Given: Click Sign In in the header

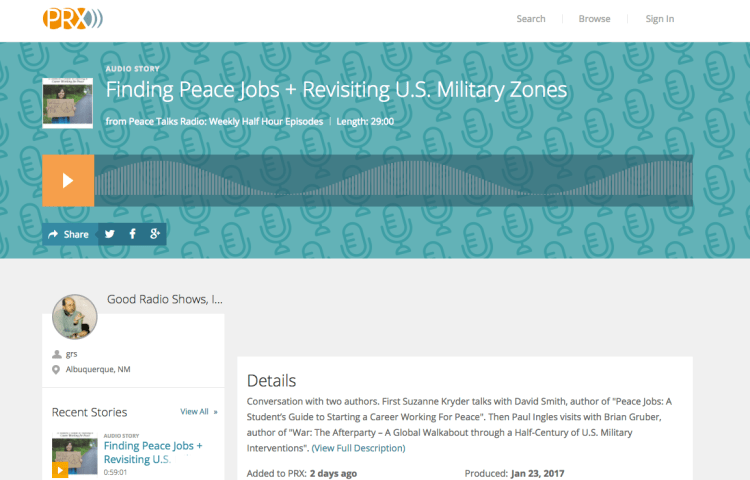Looking at the screenshot, I should pyautogui.click(x=659, y=19).
